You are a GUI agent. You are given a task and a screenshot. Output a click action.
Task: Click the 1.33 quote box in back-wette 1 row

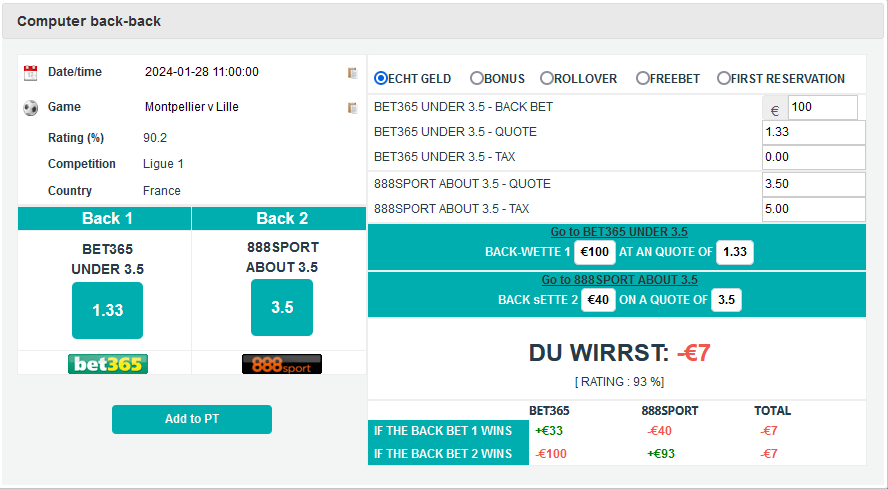735,252
